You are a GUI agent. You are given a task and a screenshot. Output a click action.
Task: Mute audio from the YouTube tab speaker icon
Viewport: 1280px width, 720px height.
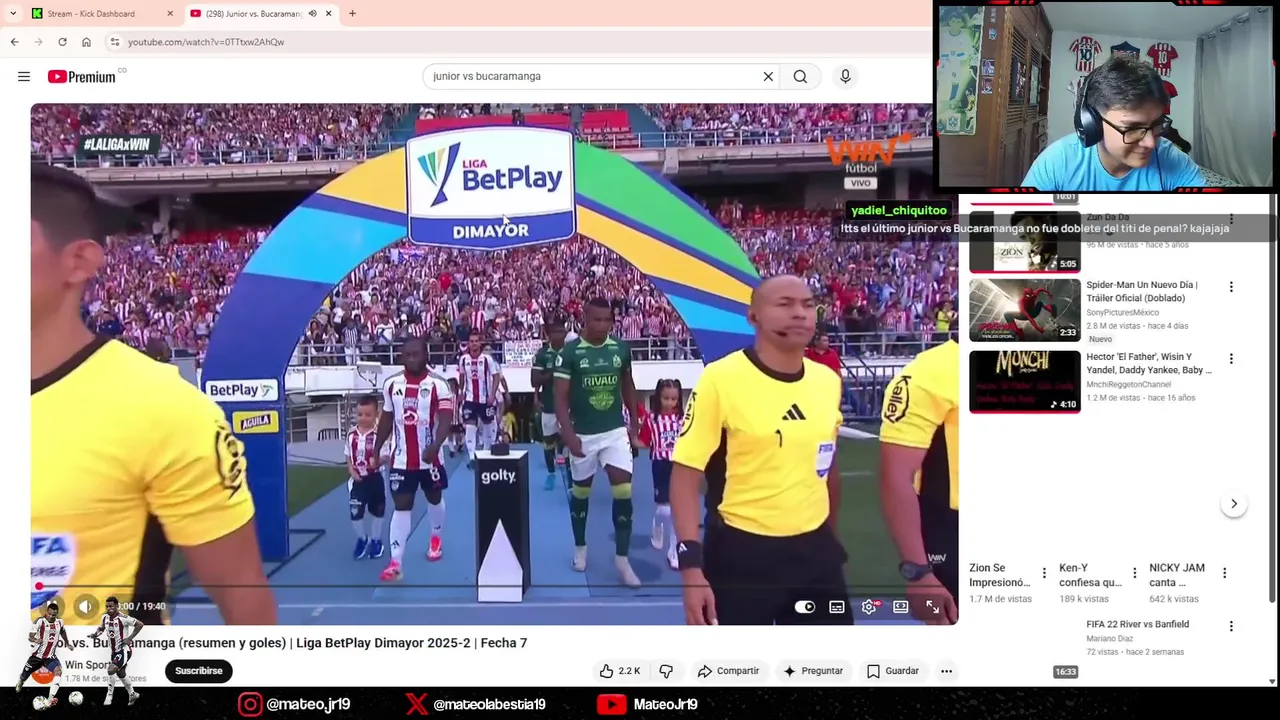pos(312,13)
